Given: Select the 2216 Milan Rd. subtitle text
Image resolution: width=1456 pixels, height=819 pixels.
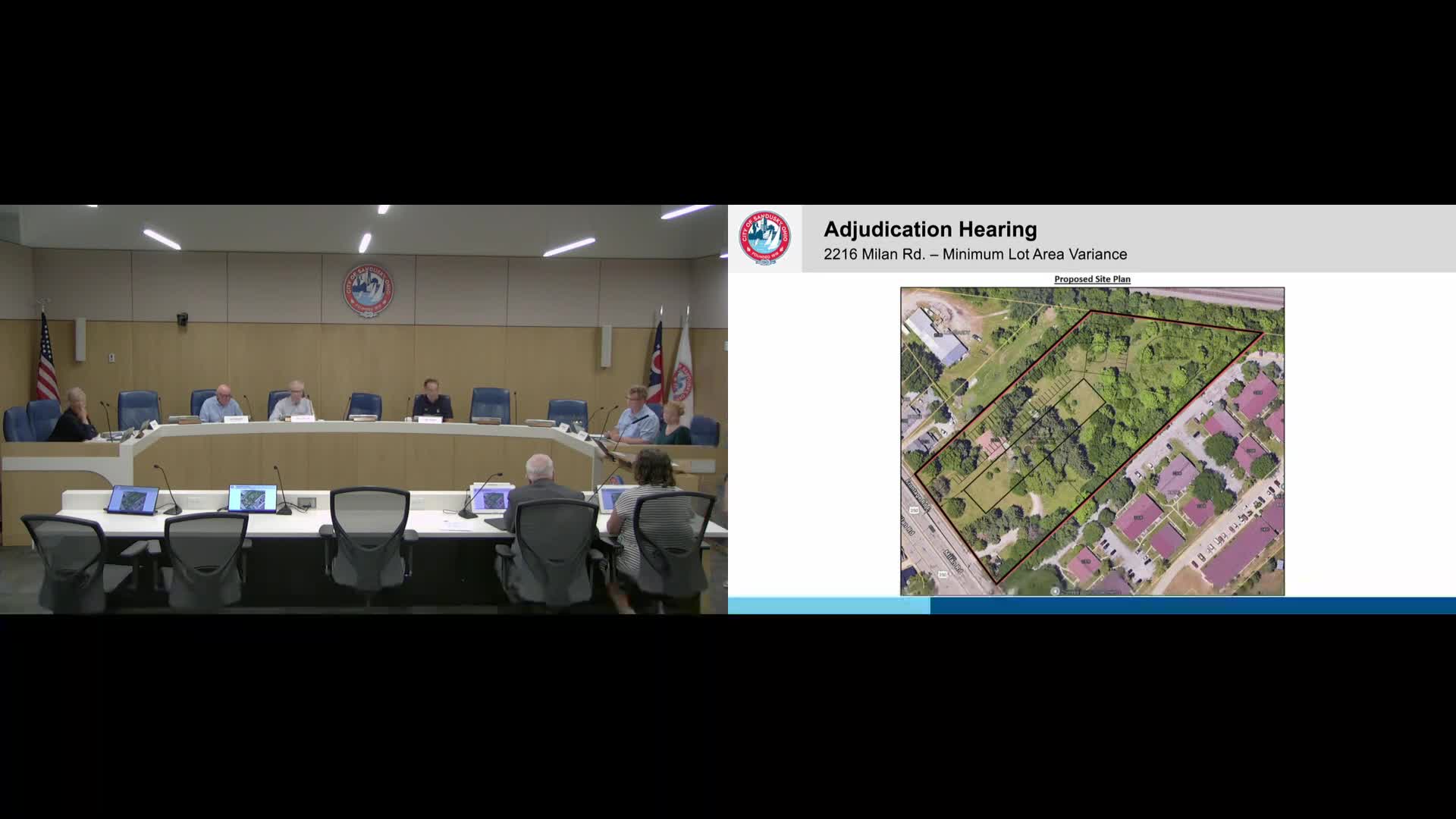Looking at the screenshot, I should click(974, 255).
